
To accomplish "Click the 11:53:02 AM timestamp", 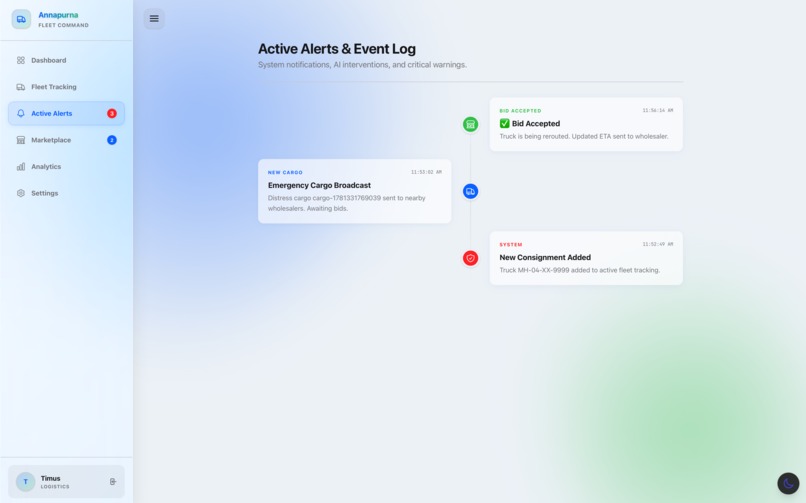I will 426,172.
